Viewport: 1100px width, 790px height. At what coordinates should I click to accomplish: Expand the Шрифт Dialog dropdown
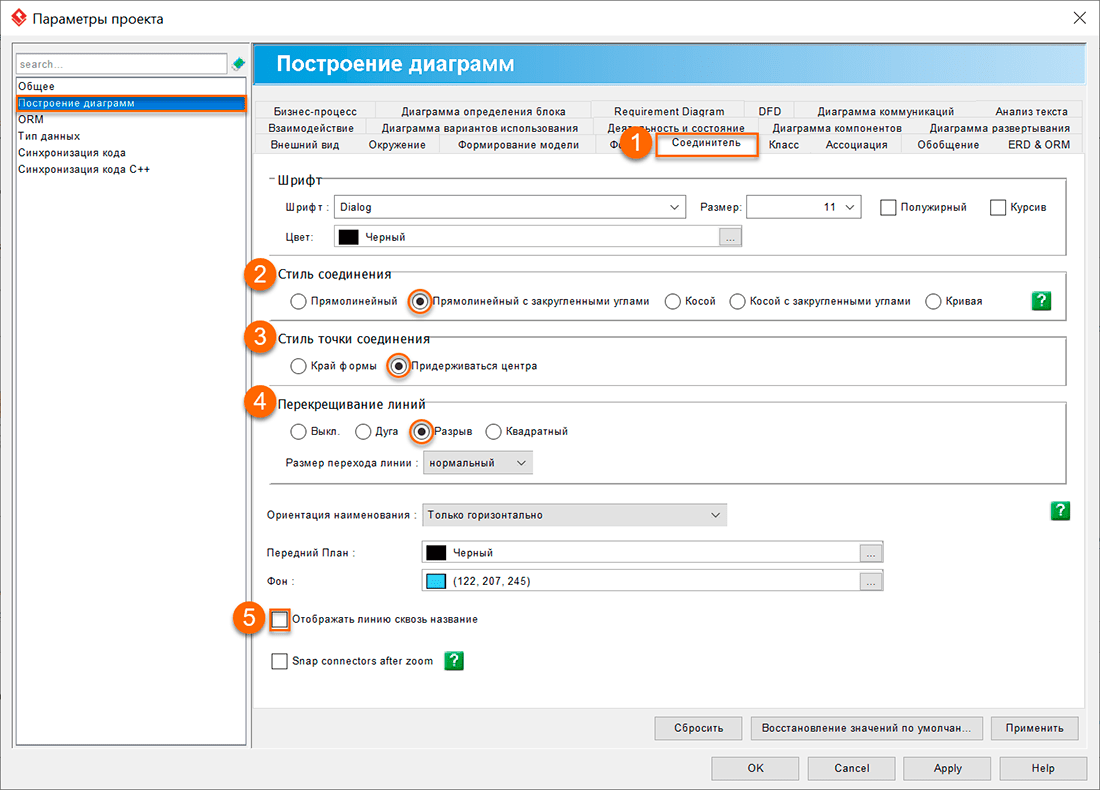point(509,207)
